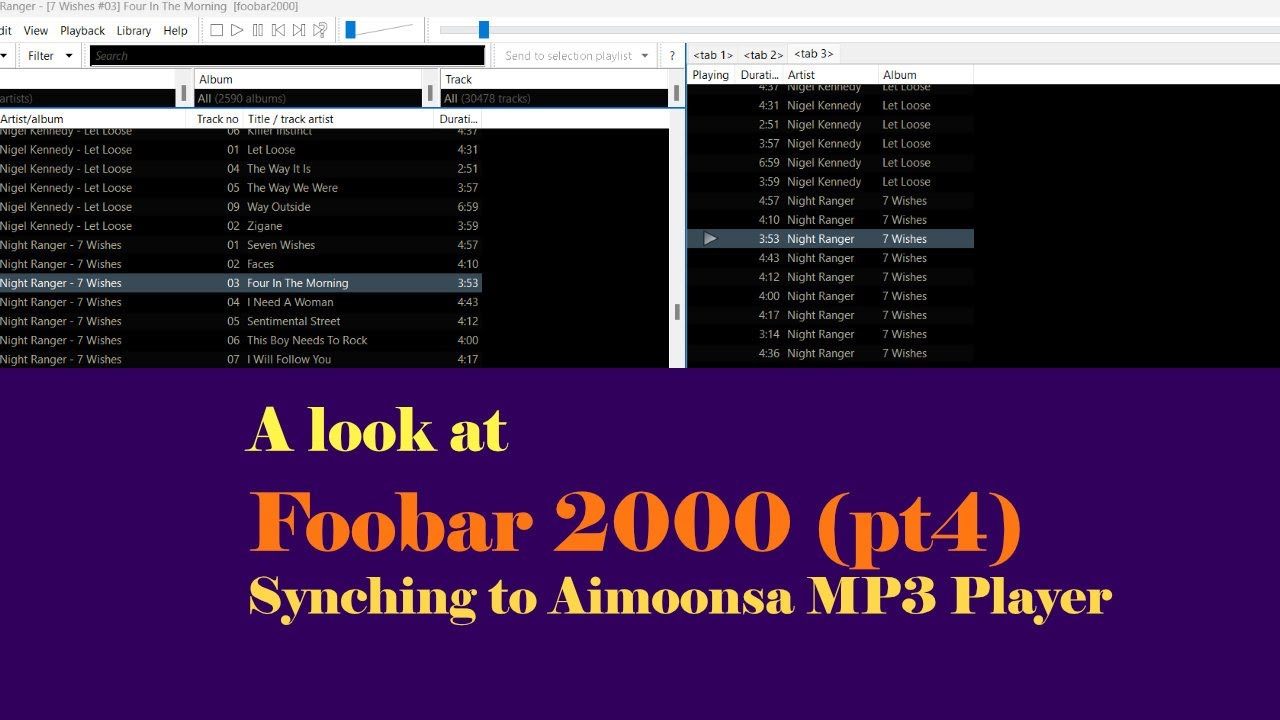Select track Four In The Morning
Viewport: 1280px width, 720px height.
click(240, 283)
